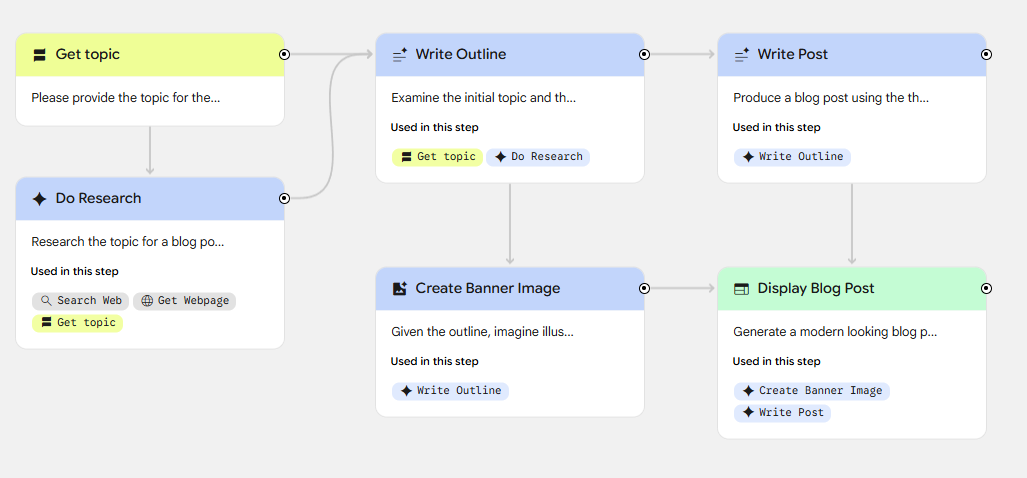This screenshot has width=1027, height=478.
Task: Select the Get topic chip in Write Outline
Action: [437, 157]
